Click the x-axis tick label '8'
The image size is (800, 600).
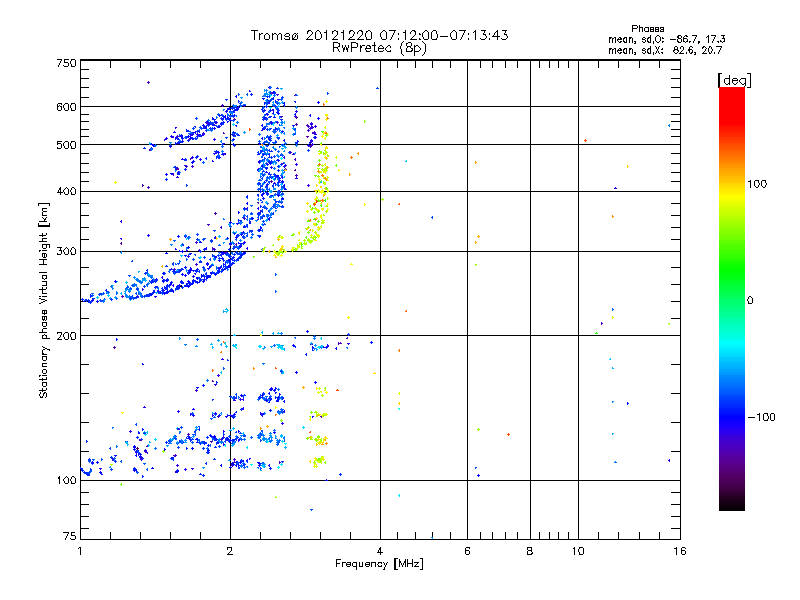[530, 551]
